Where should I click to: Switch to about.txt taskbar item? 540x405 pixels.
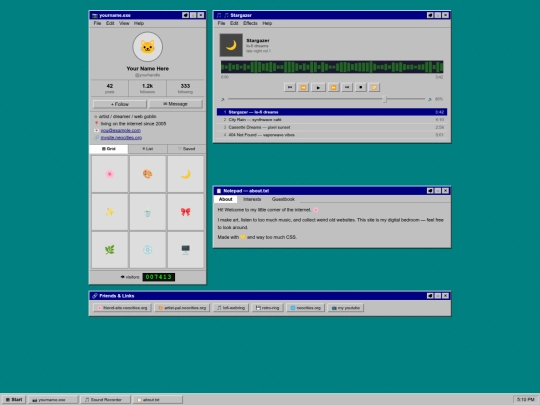(x=158, y=399)
